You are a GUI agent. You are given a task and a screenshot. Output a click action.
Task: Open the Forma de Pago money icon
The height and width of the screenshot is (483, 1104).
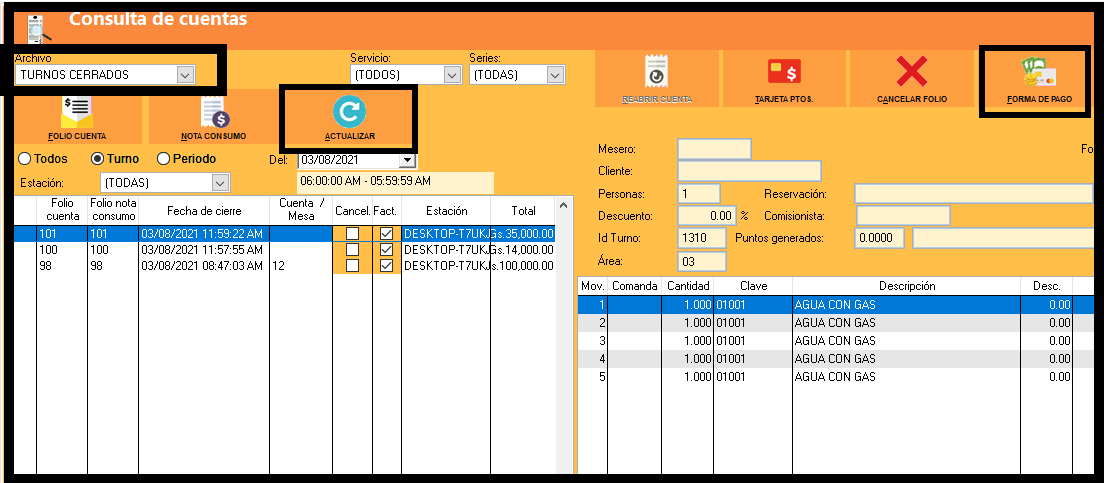click(x=1039, y=73)
